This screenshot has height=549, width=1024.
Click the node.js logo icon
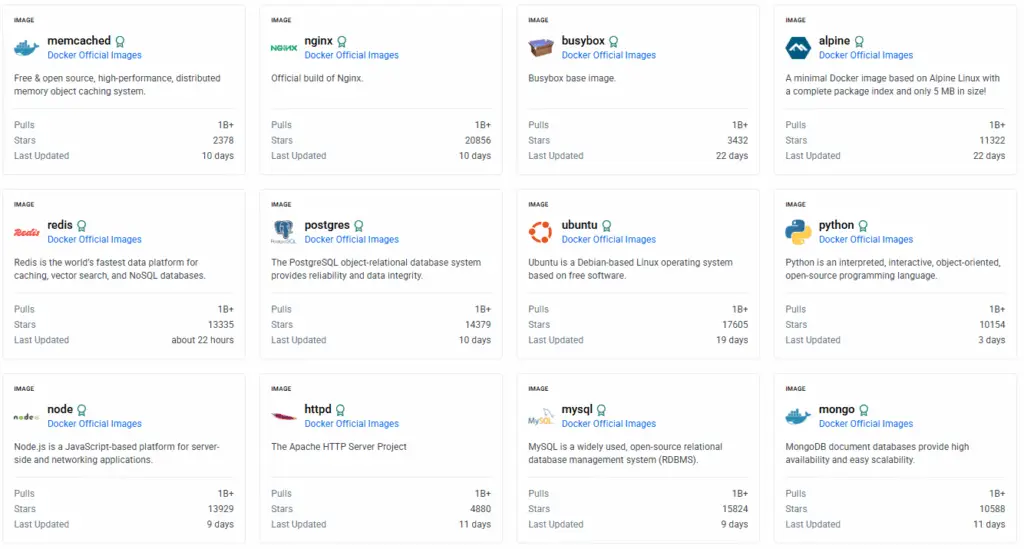click(x=27, y=416)
